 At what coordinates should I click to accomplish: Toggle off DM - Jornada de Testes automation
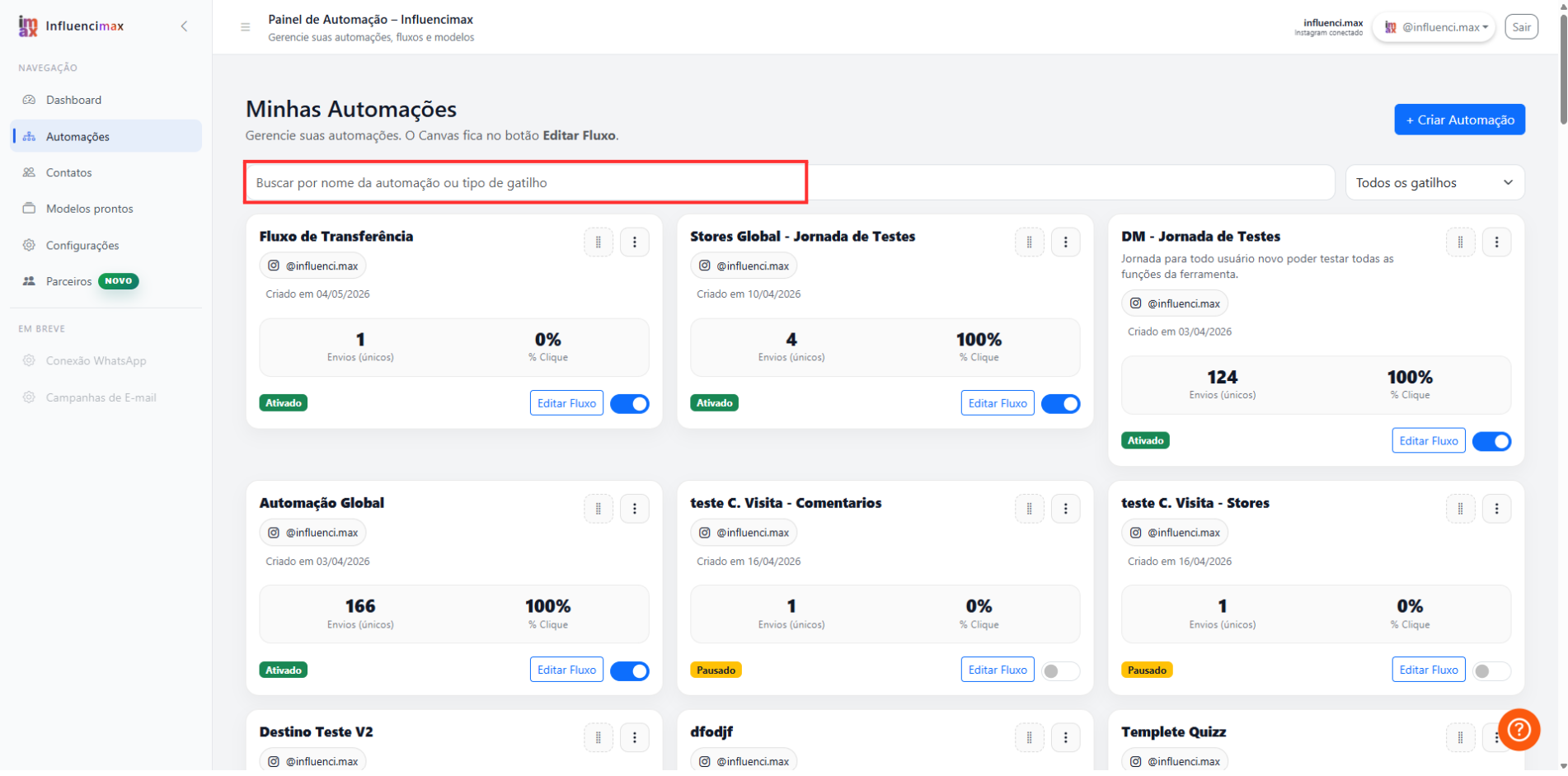click(x=1492, y=442)
